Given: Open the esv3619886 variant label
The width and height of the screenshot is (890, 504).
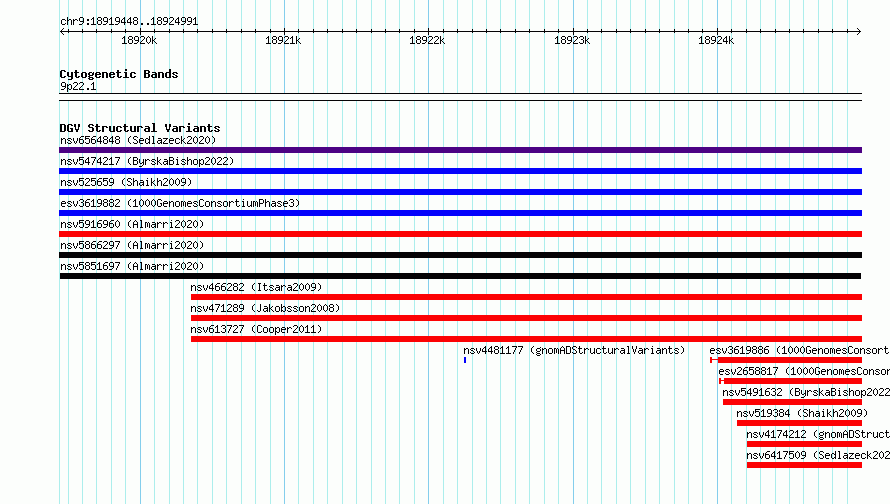Looking at the screenshot, I should coord(799,350).
